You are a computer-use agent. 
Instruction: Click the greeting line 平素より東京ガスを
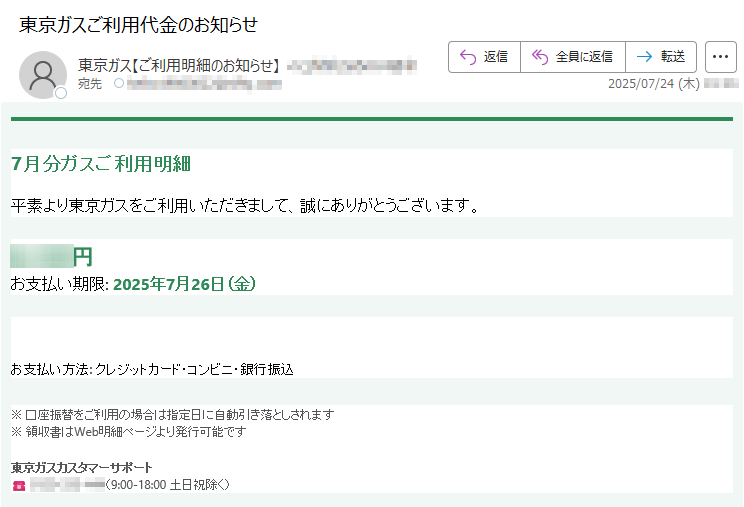(x=245, y=205)
